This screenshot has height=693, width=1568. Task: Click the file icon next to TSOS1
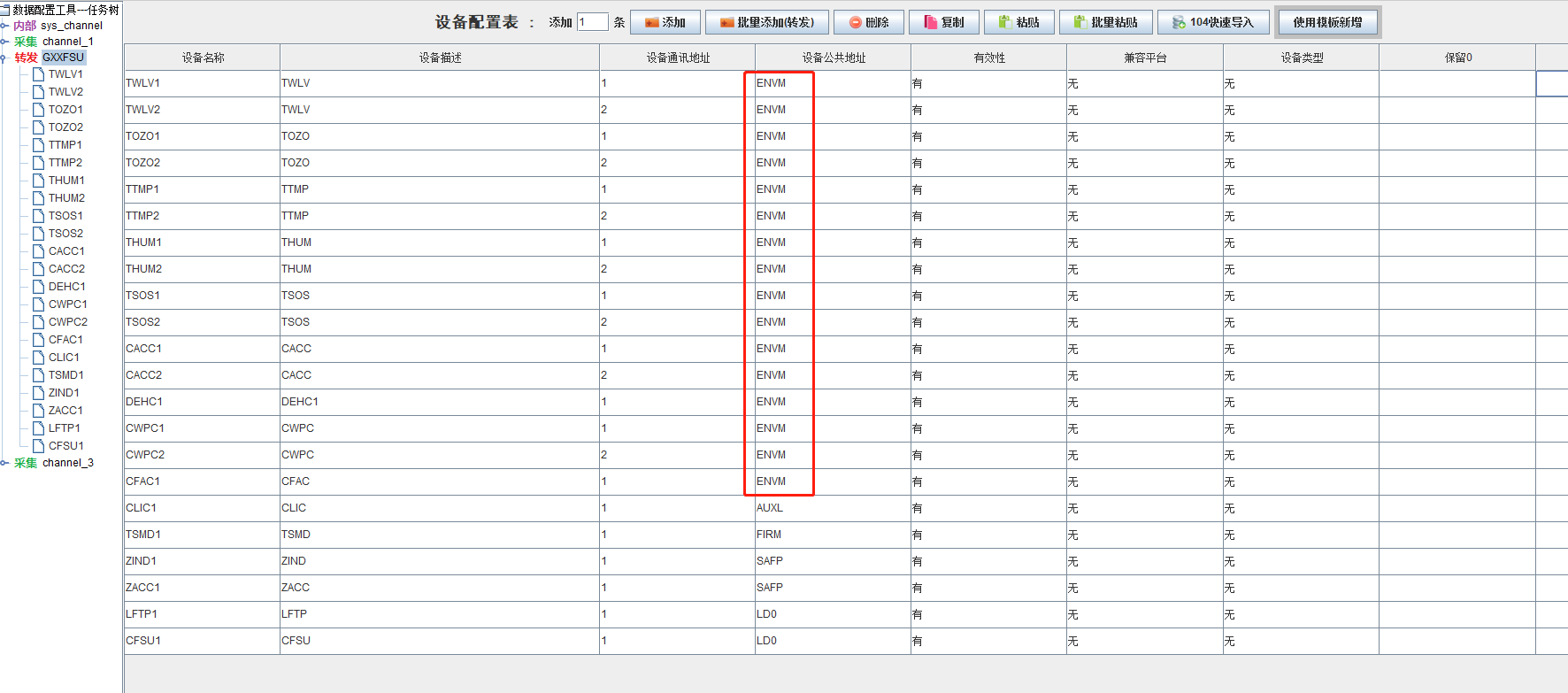38,216
